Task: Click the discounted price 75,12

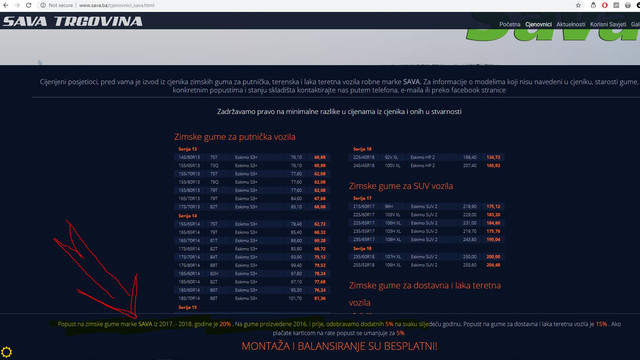Action: [x=320, y=257]
